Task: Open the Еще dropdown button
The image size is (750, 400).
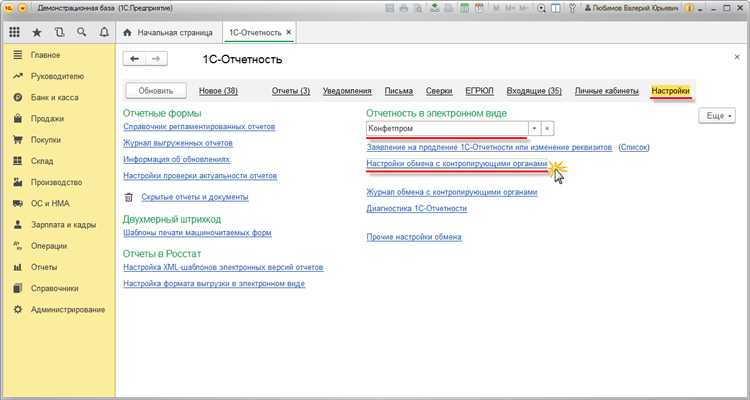Action: [x=717, y=116]
